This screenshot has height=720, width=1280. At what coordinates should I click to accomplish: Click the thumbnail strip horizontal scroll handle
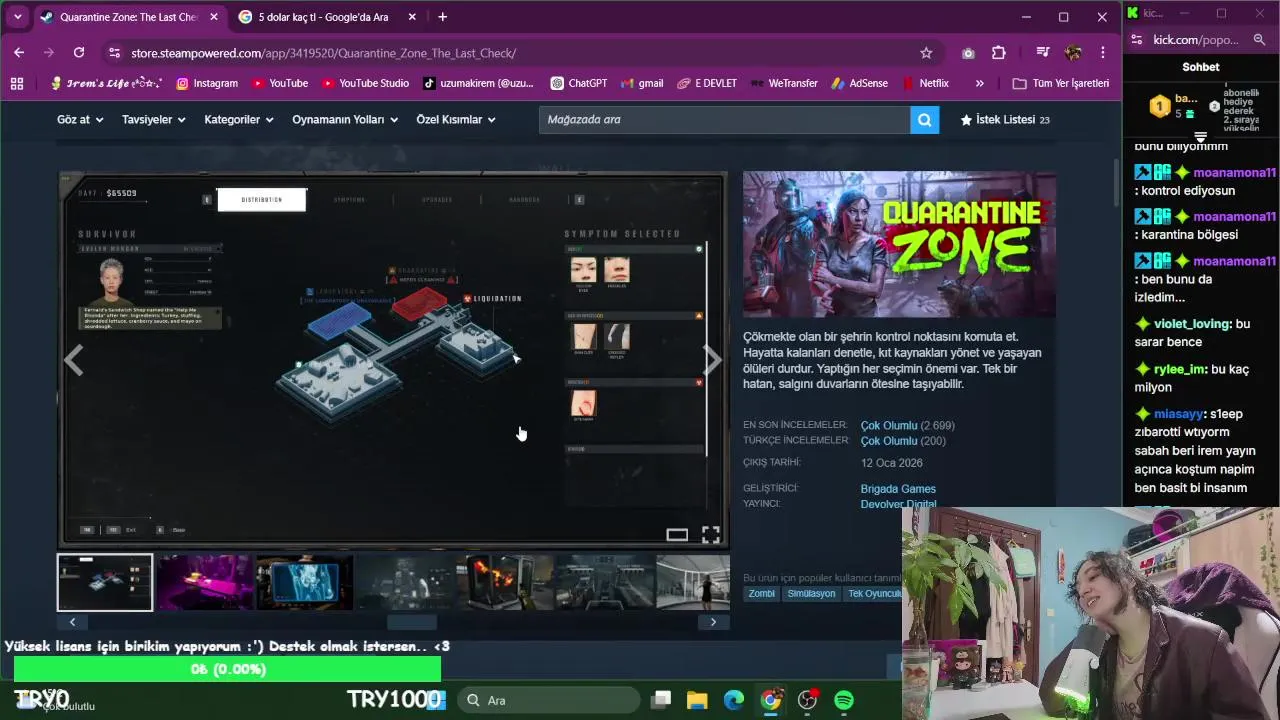point(412,622)
